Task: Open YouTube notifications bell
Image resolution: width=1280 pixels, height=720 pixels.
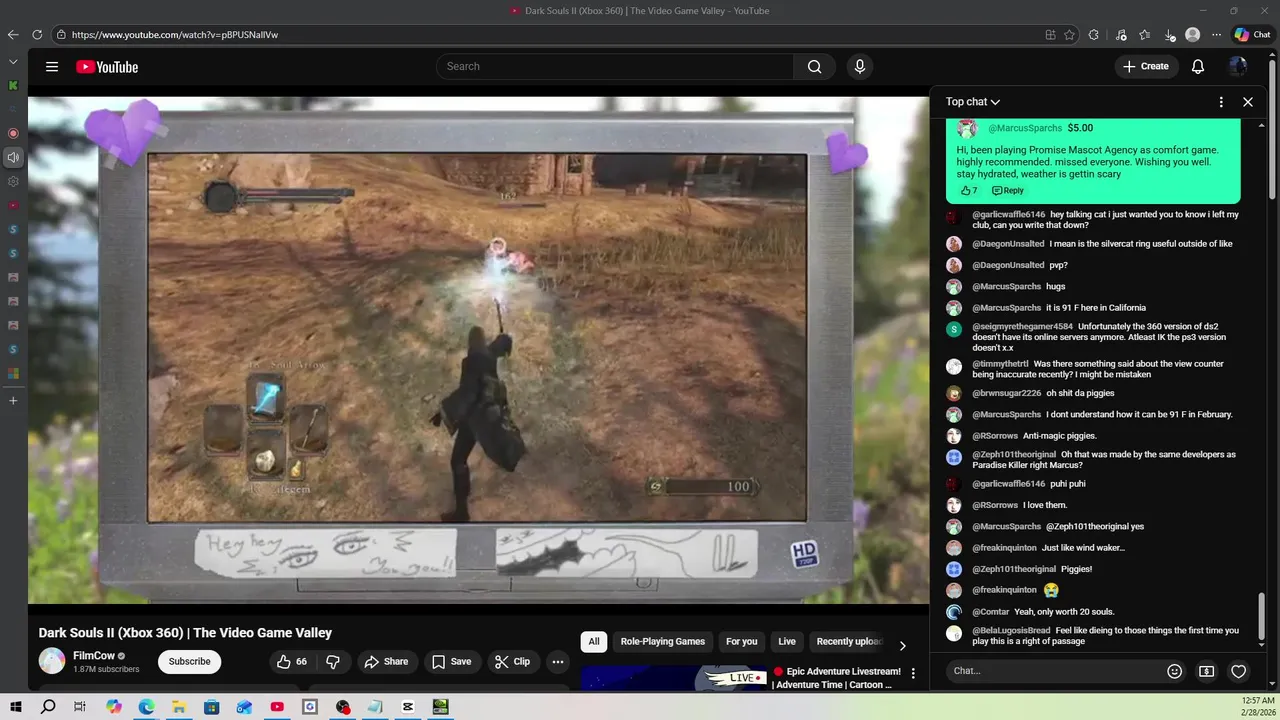Action: (x=1197, y=67)
